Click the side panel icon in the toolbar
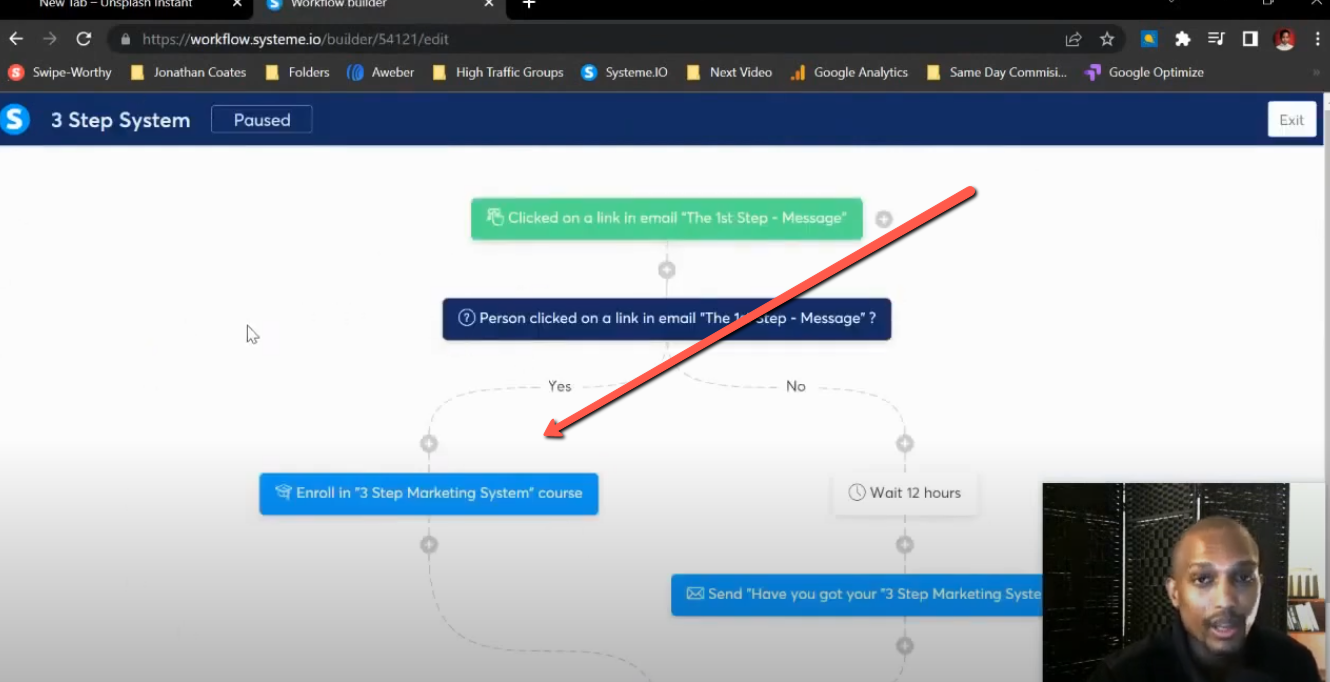This screenshot has width=1330, height=682. click(x=1249, y=39)
